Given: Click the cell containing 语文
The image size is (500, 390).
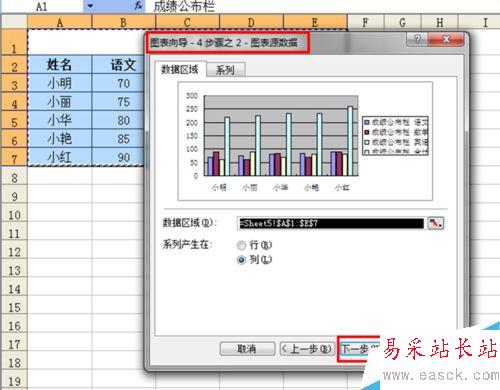Looking at the screenshot, I should [x=118, y=65].
